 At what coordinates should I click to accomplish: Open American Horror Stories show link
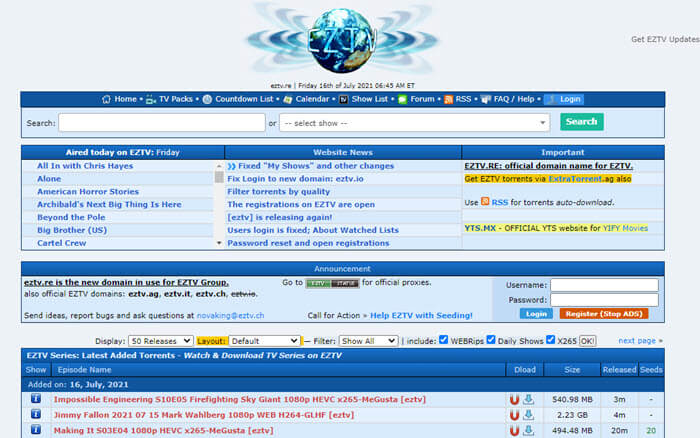[x=88, y=192]
